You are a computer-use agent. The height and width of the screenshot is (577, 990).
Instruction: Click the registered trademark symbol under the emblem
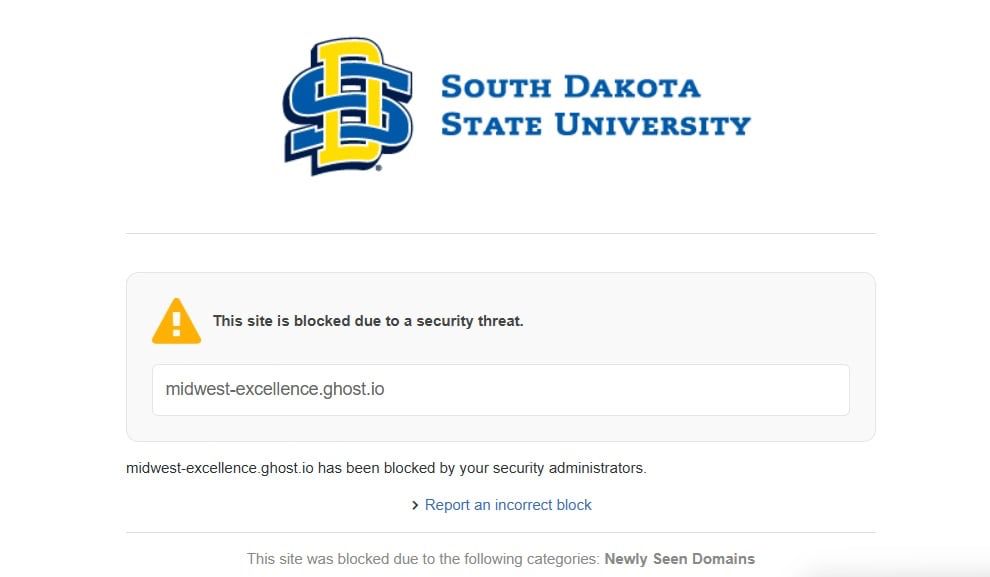[x=378, y=169]
